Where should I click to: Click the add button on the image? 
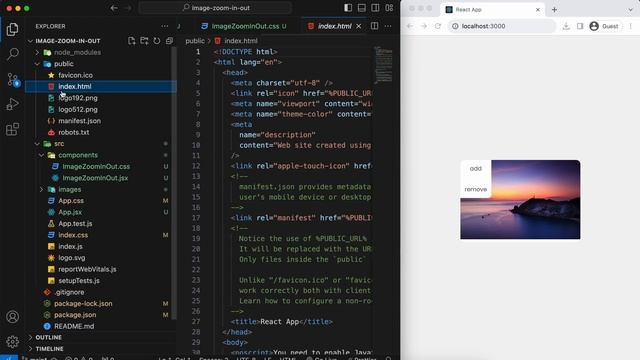coord(476,168)
